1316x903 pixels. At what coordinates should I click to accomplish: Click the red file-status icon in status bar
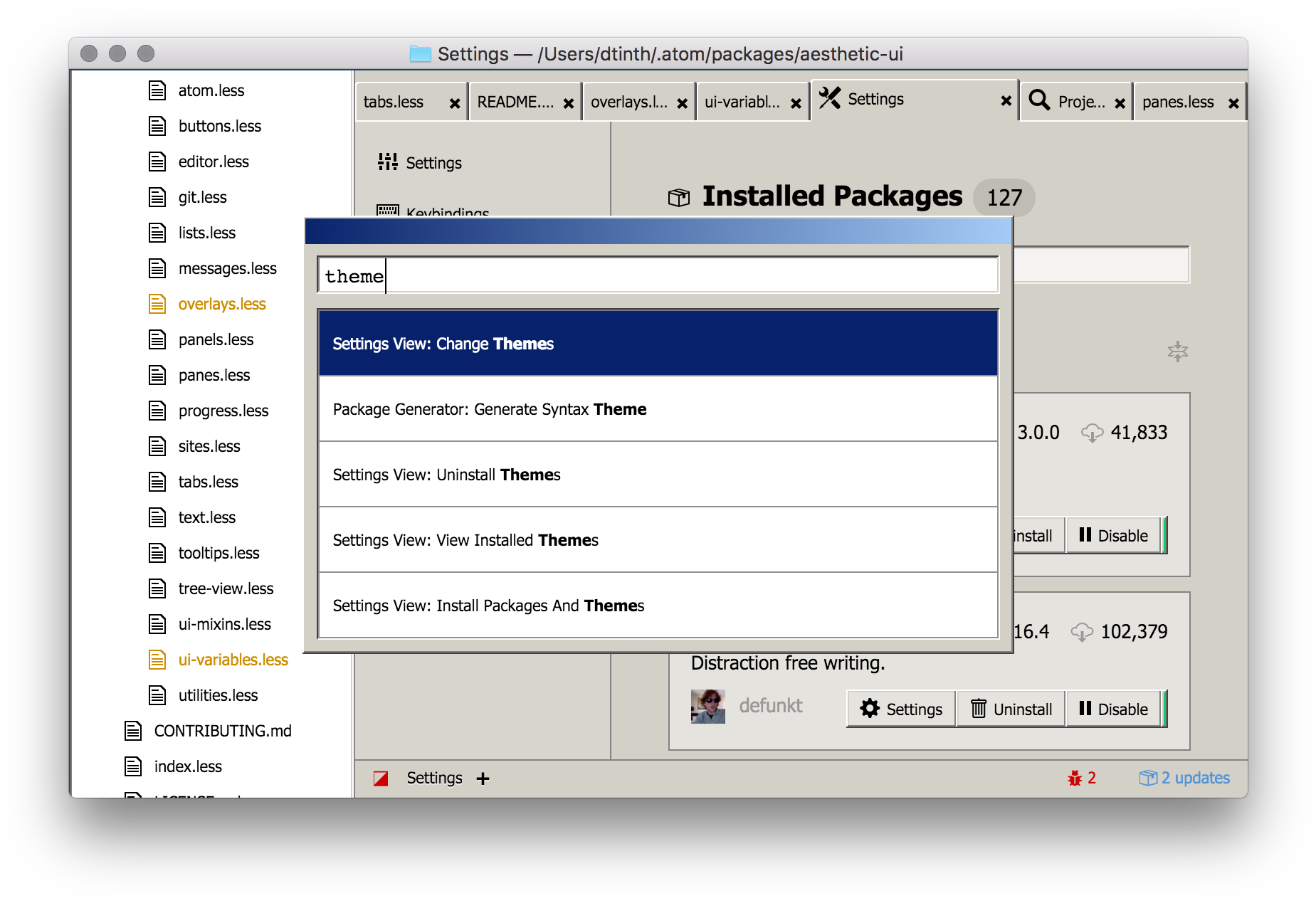coord(381,778)
